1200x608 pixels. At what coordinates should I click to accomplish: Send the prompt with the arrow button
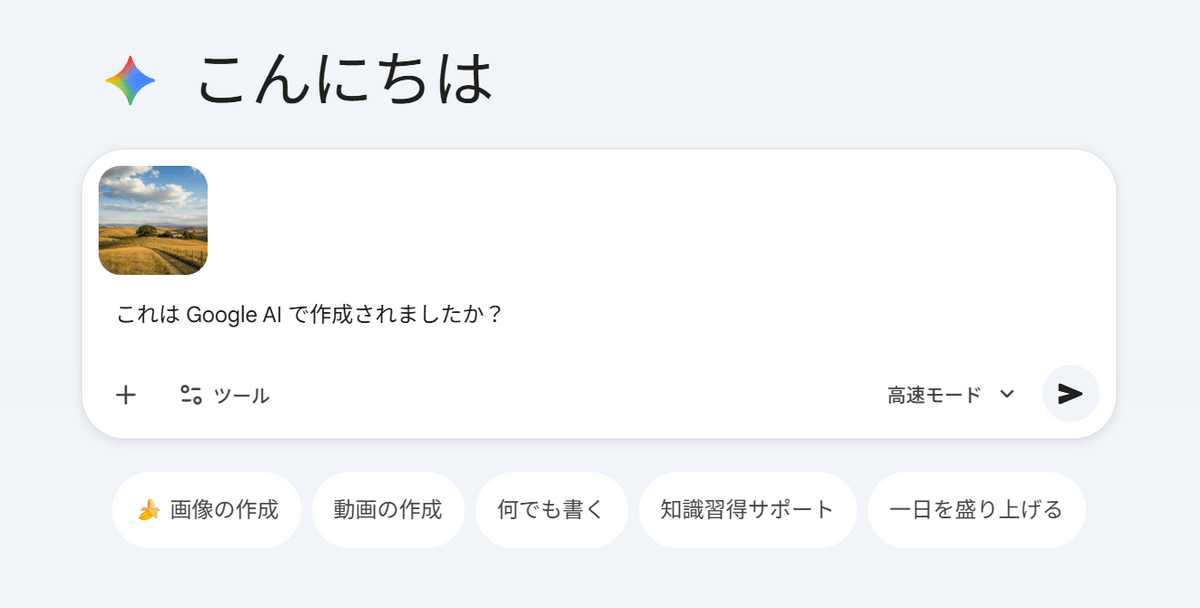(1070, 394)
